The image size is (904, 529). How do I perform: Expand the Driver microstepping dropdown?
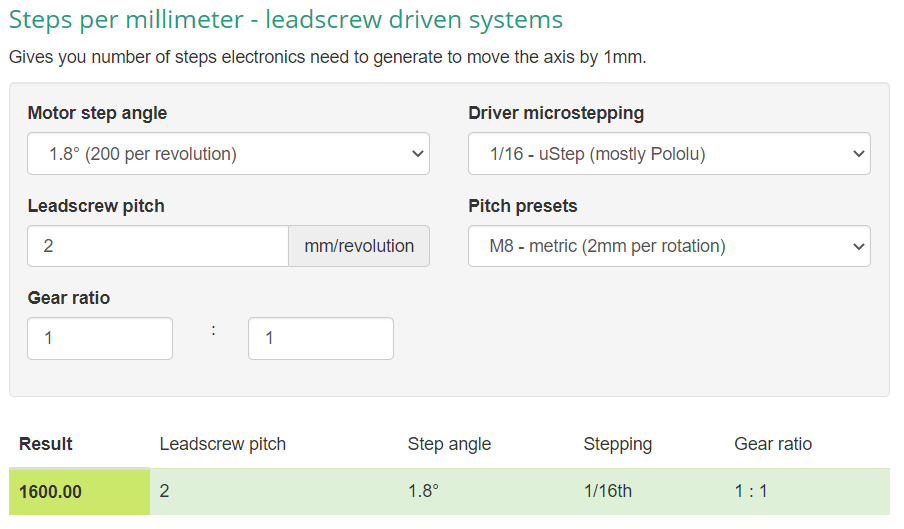(668, 154)
